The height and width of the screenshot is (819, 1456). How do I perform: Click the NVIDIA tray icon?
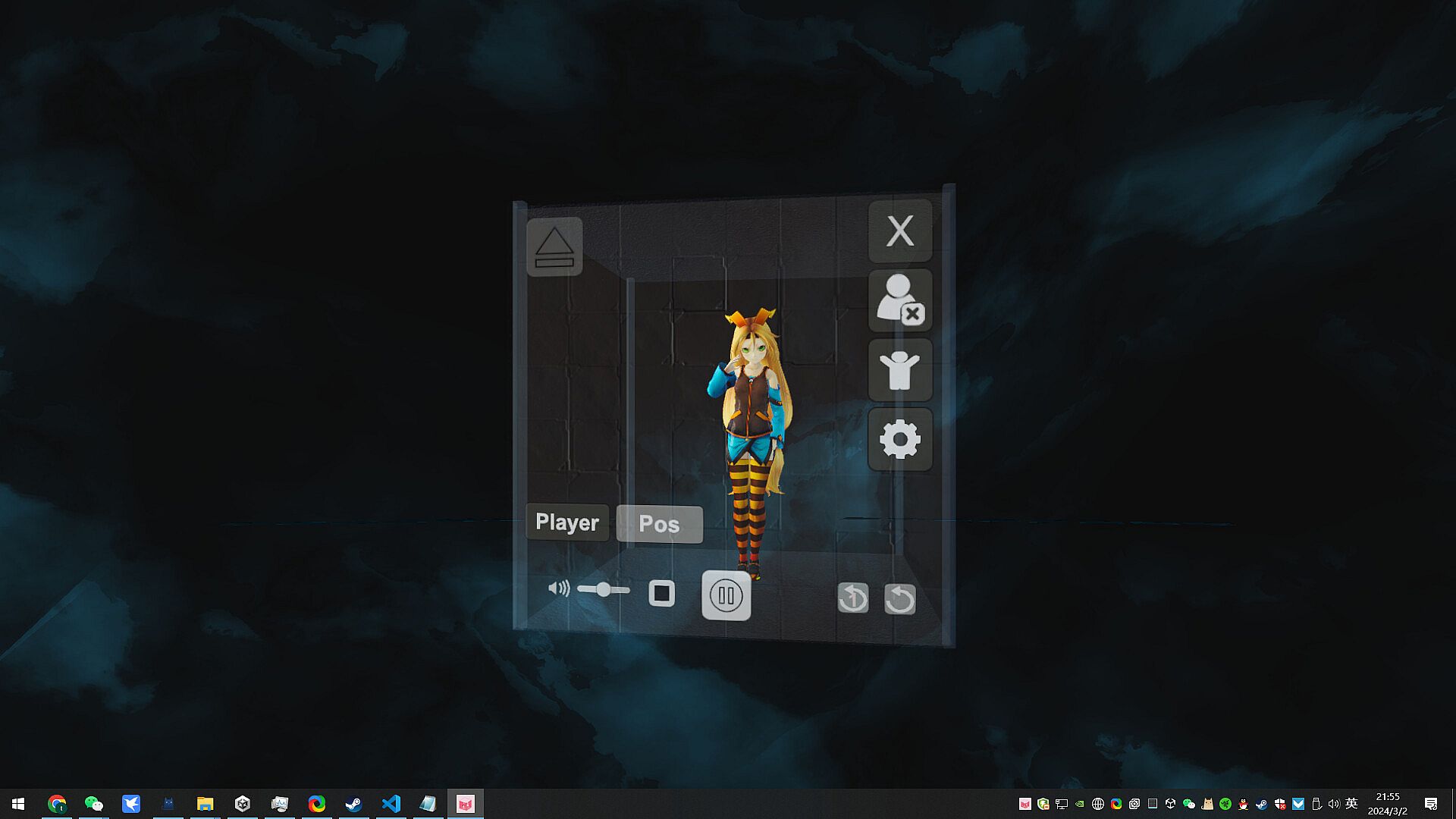[1080, 804]
